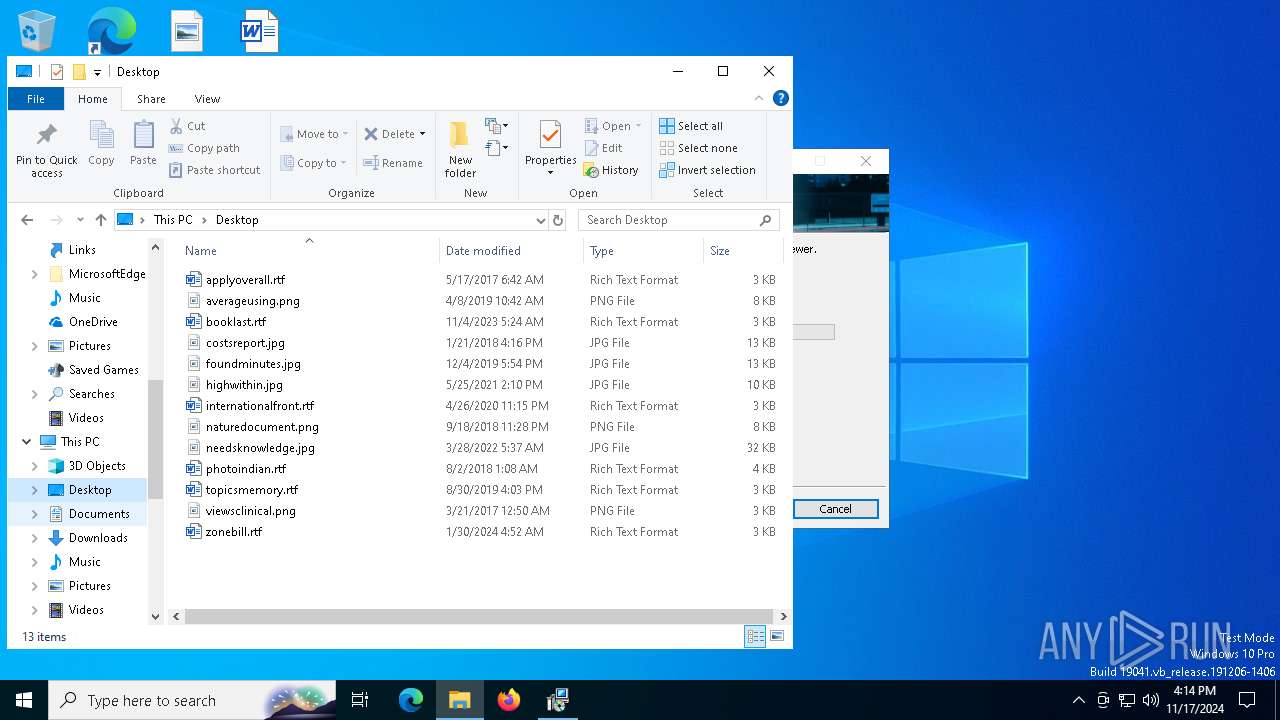Sort by Name column header
1280x720 pixels.
click(309, 251)
